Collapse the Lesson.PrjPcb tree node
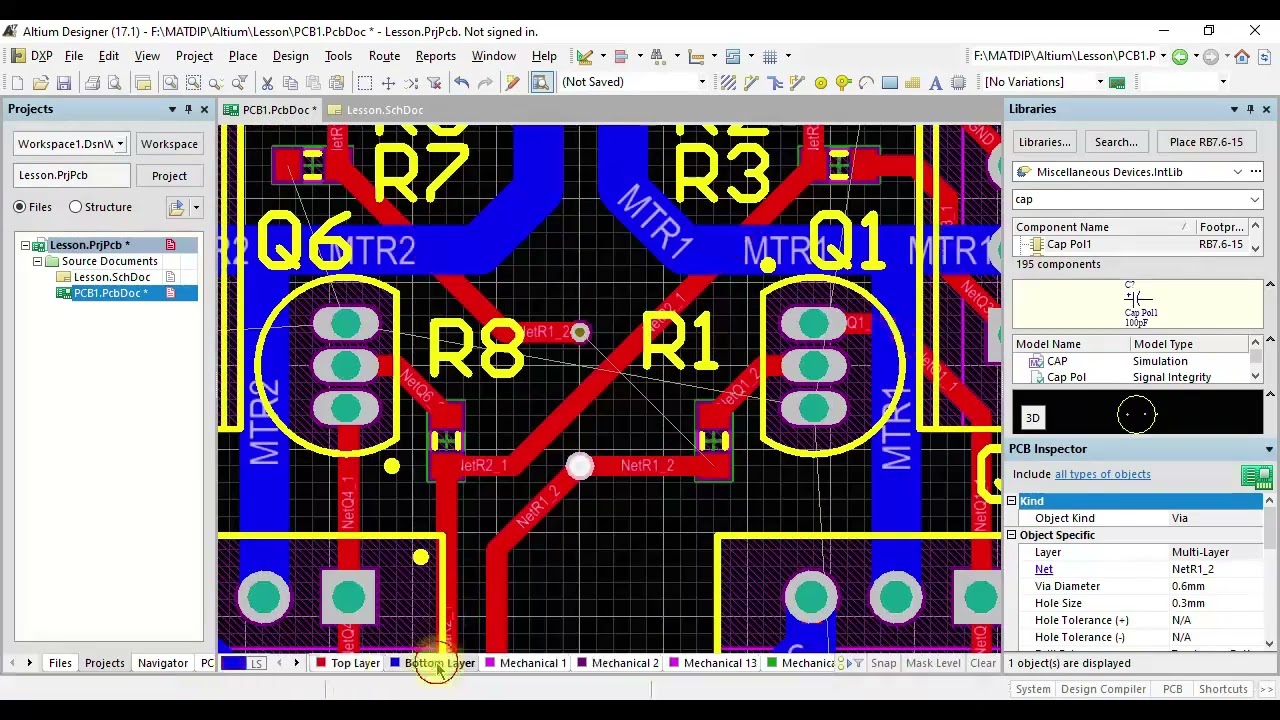1280x720 pixels. (25, 245)
